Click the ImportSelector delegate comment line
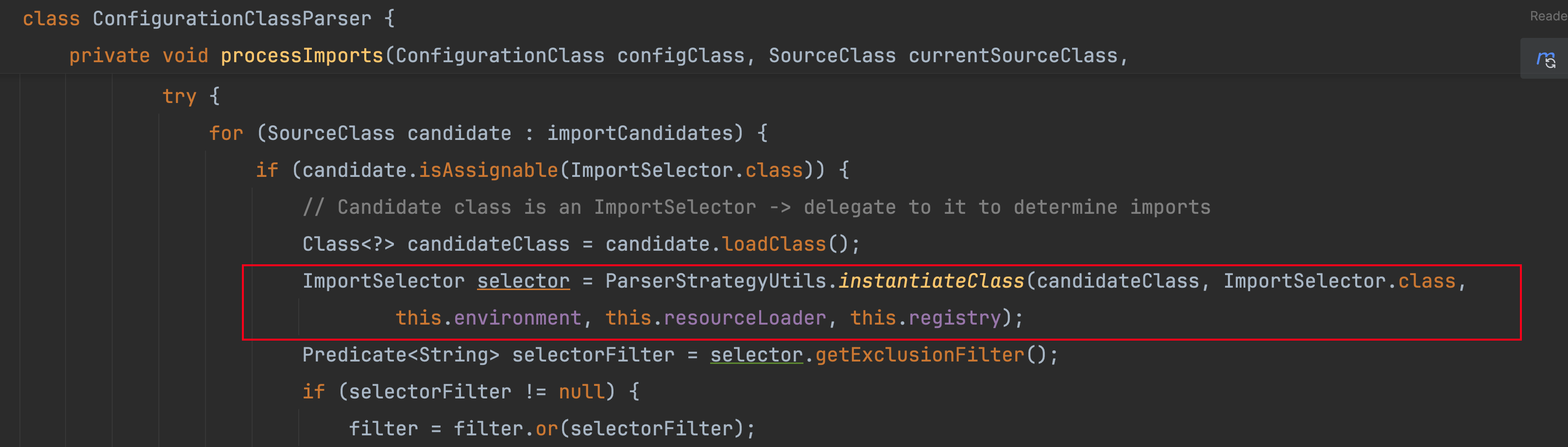This screenshot has height=447, width=1568. tap(757, 207)
